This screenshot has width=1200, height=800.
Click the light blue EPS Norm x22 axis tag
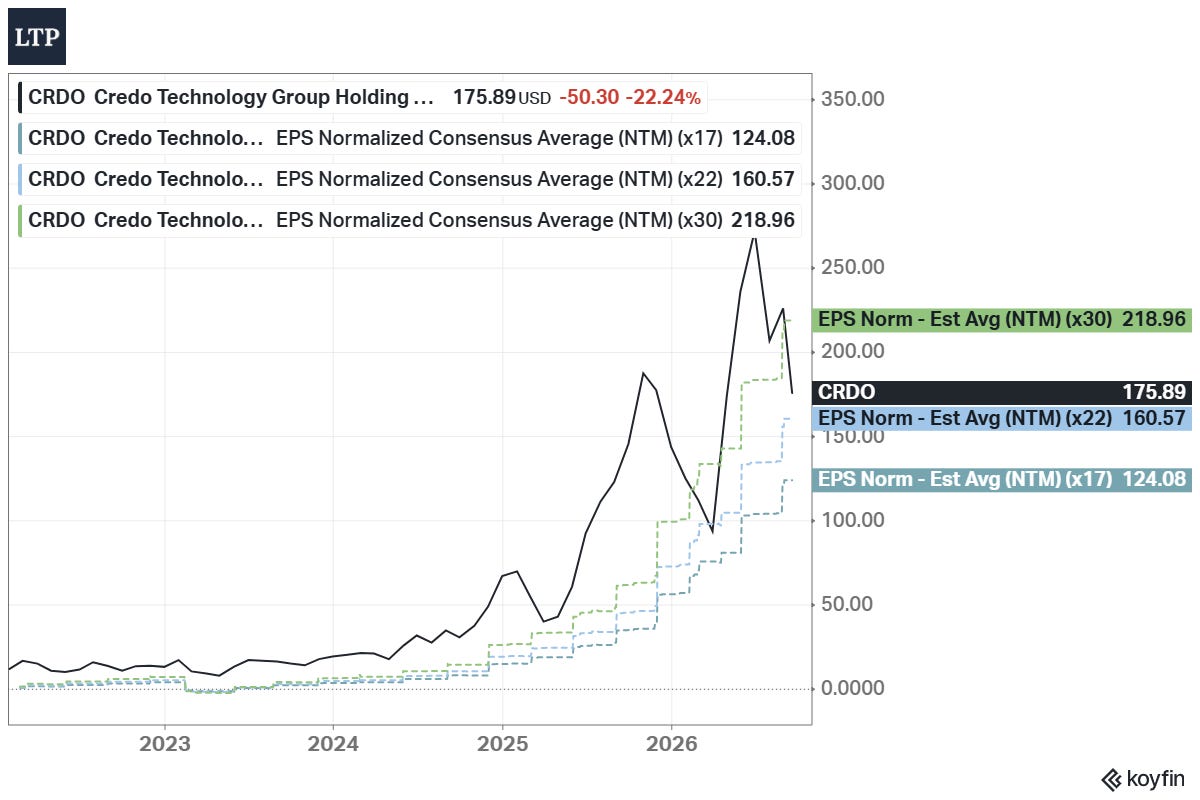point(1003,418)
